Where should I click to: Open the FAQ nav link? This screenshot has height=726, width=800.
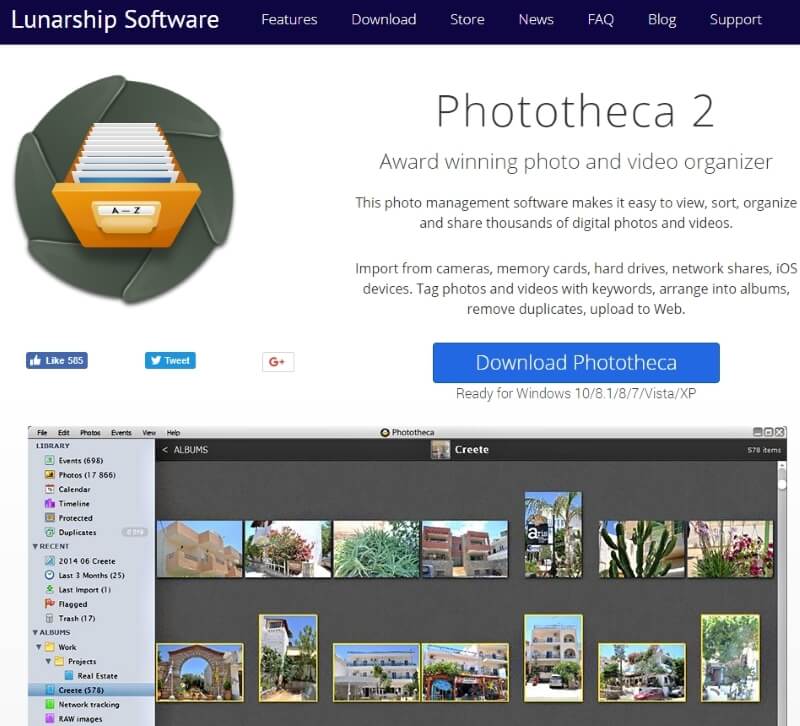tap(601, 20)
